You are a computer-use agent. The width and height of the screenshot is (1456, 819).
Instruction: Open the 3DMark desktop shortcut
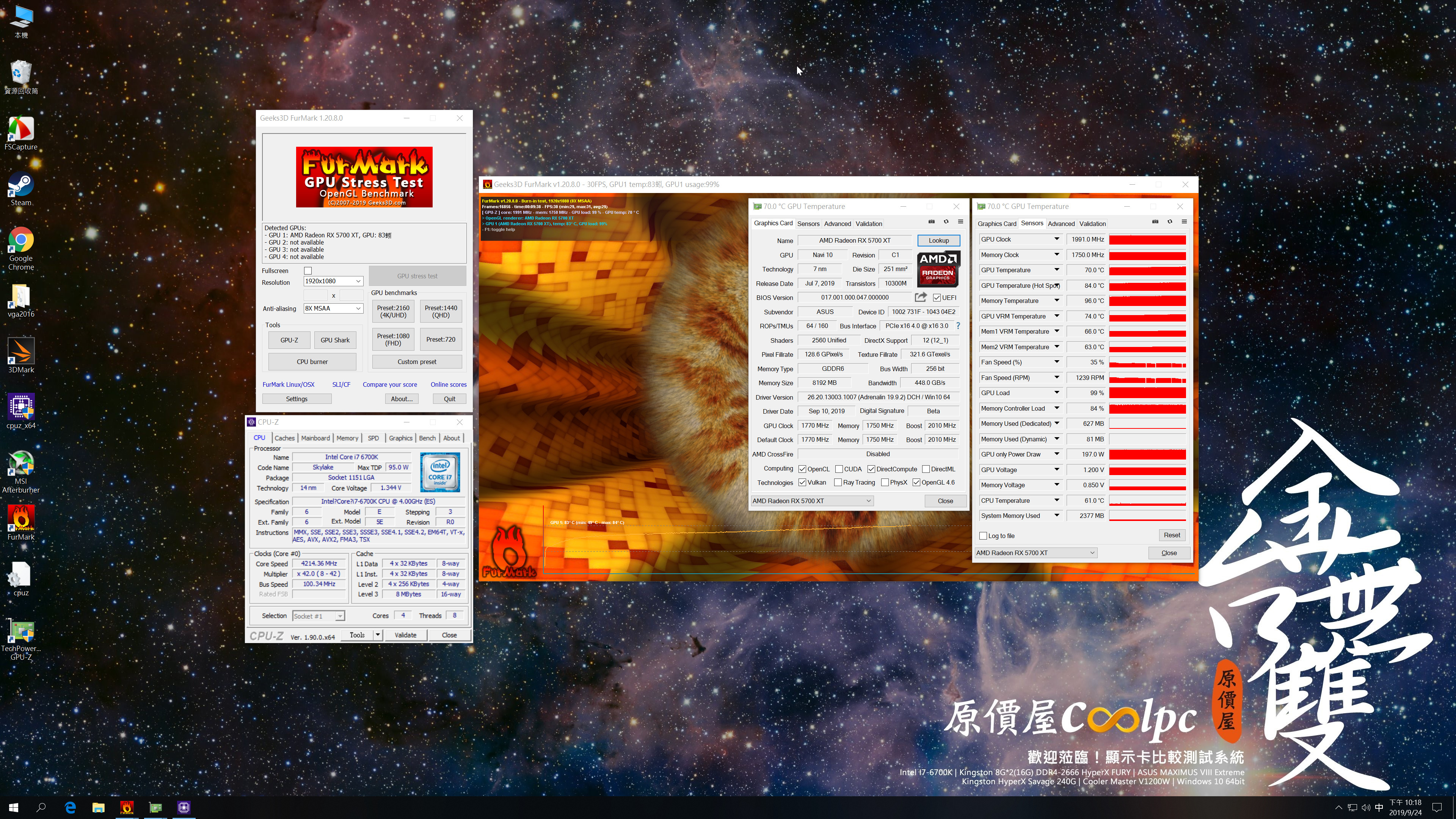pos(21,355)
